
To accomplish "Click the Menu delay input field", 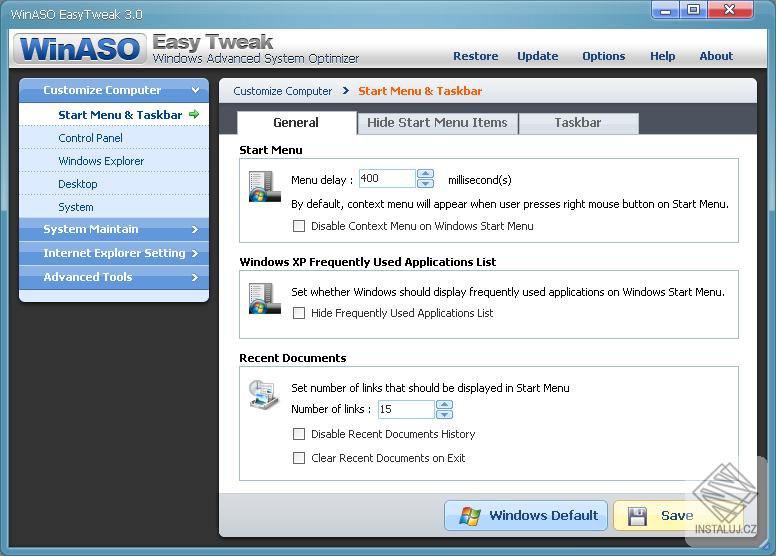I will 387,179.
